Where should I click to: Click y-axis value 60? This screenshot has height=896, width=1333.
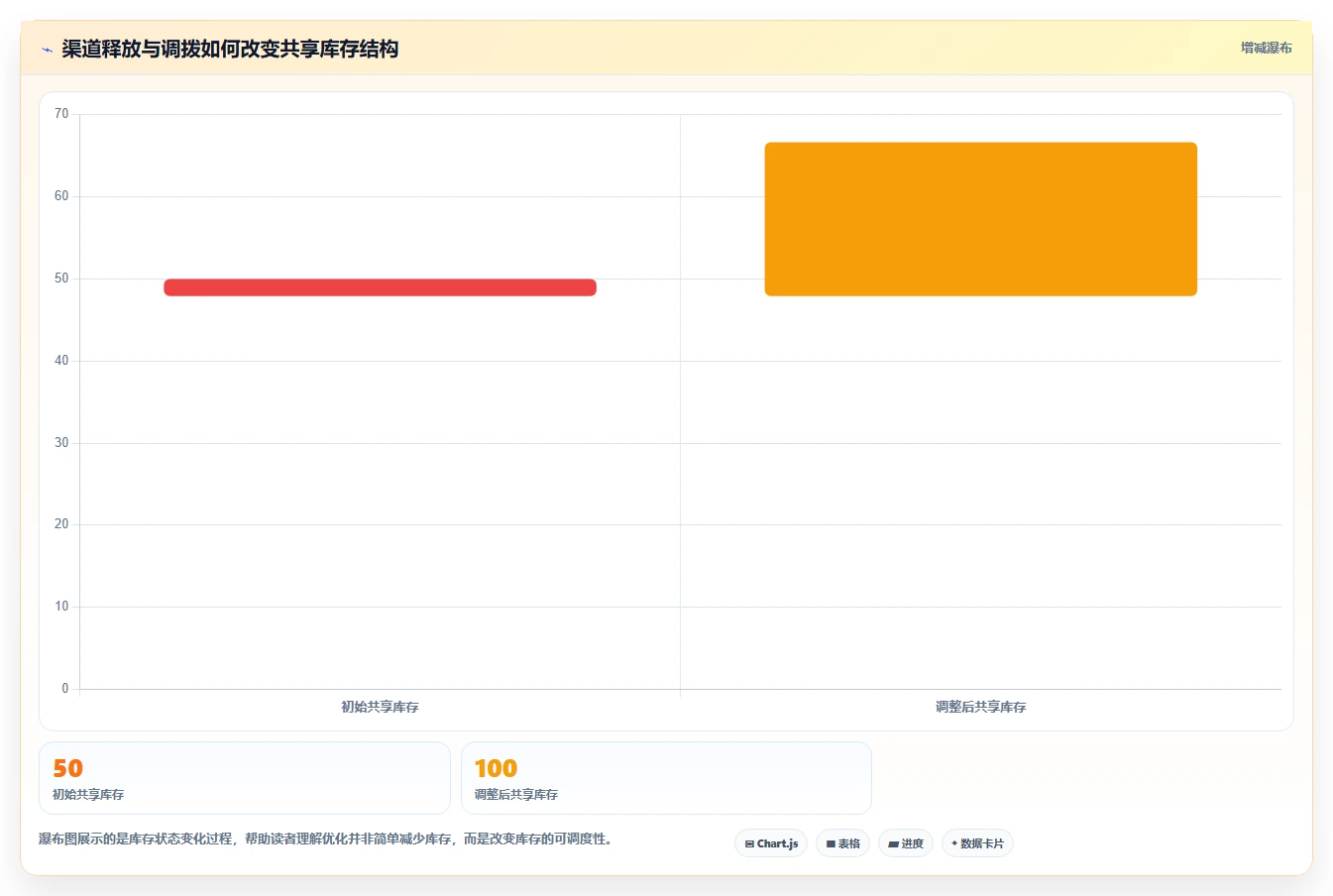(x=61, y=196)
